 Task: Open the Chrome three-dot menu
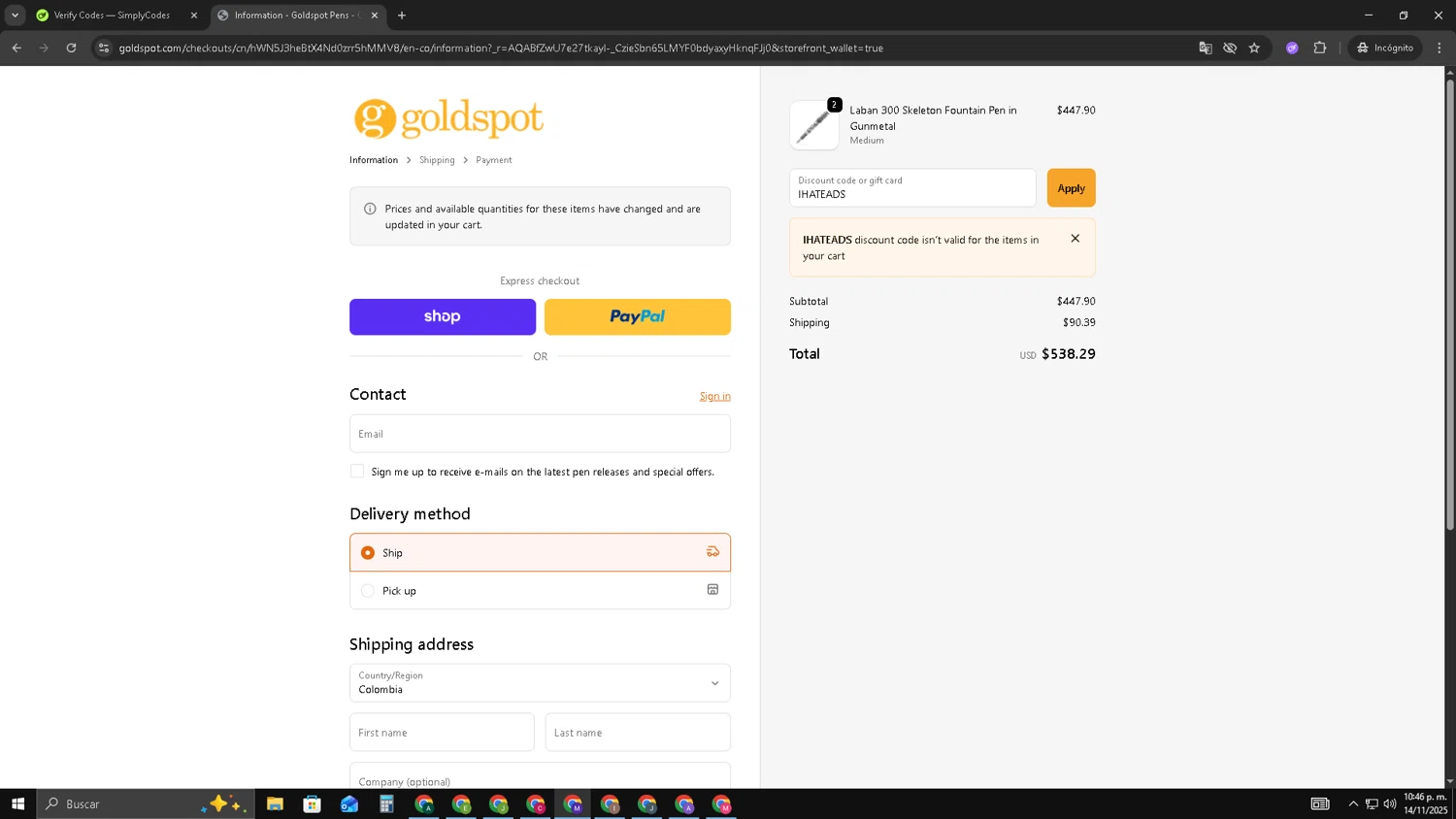(x=1439, y=48)
